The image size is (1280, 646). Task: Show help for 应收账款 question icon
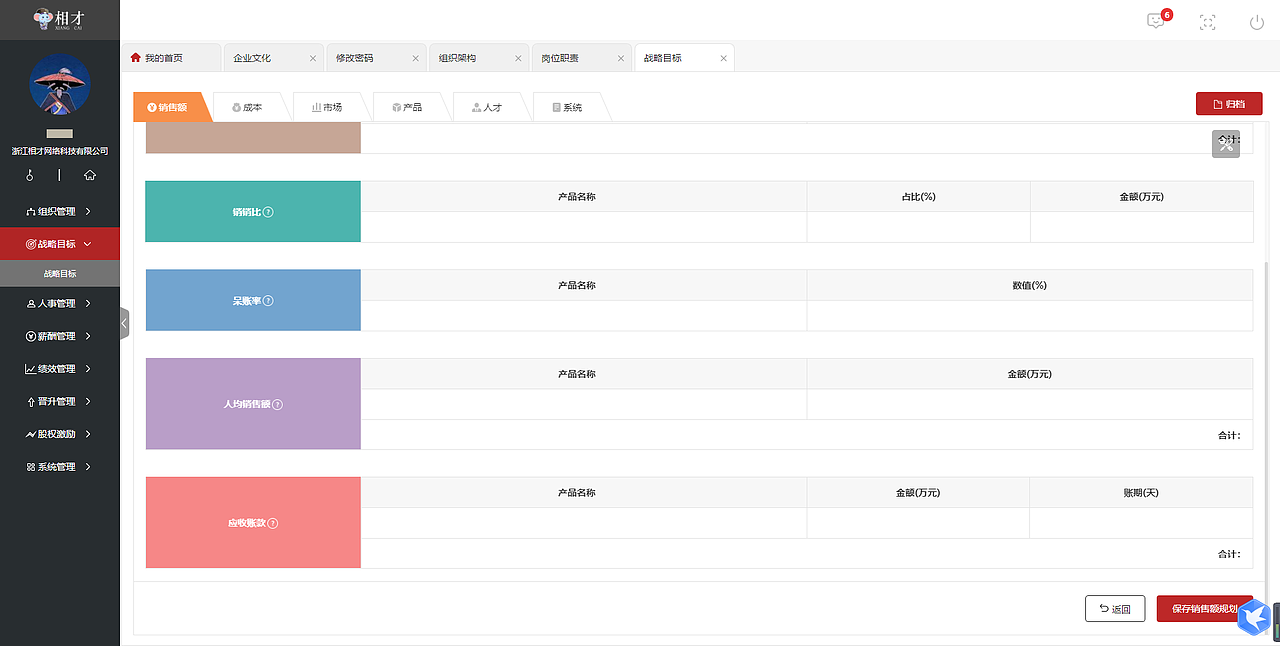273,523
